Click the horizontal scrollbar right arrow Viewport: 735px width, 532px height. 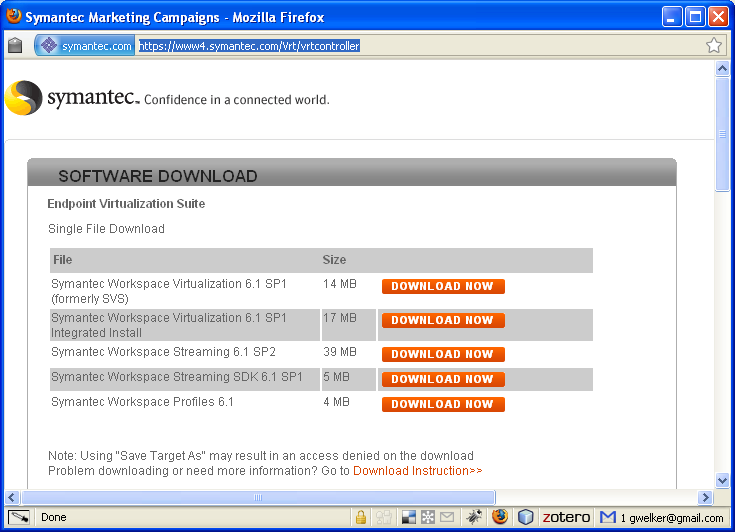pyautogui.click(x=705, y=497)
